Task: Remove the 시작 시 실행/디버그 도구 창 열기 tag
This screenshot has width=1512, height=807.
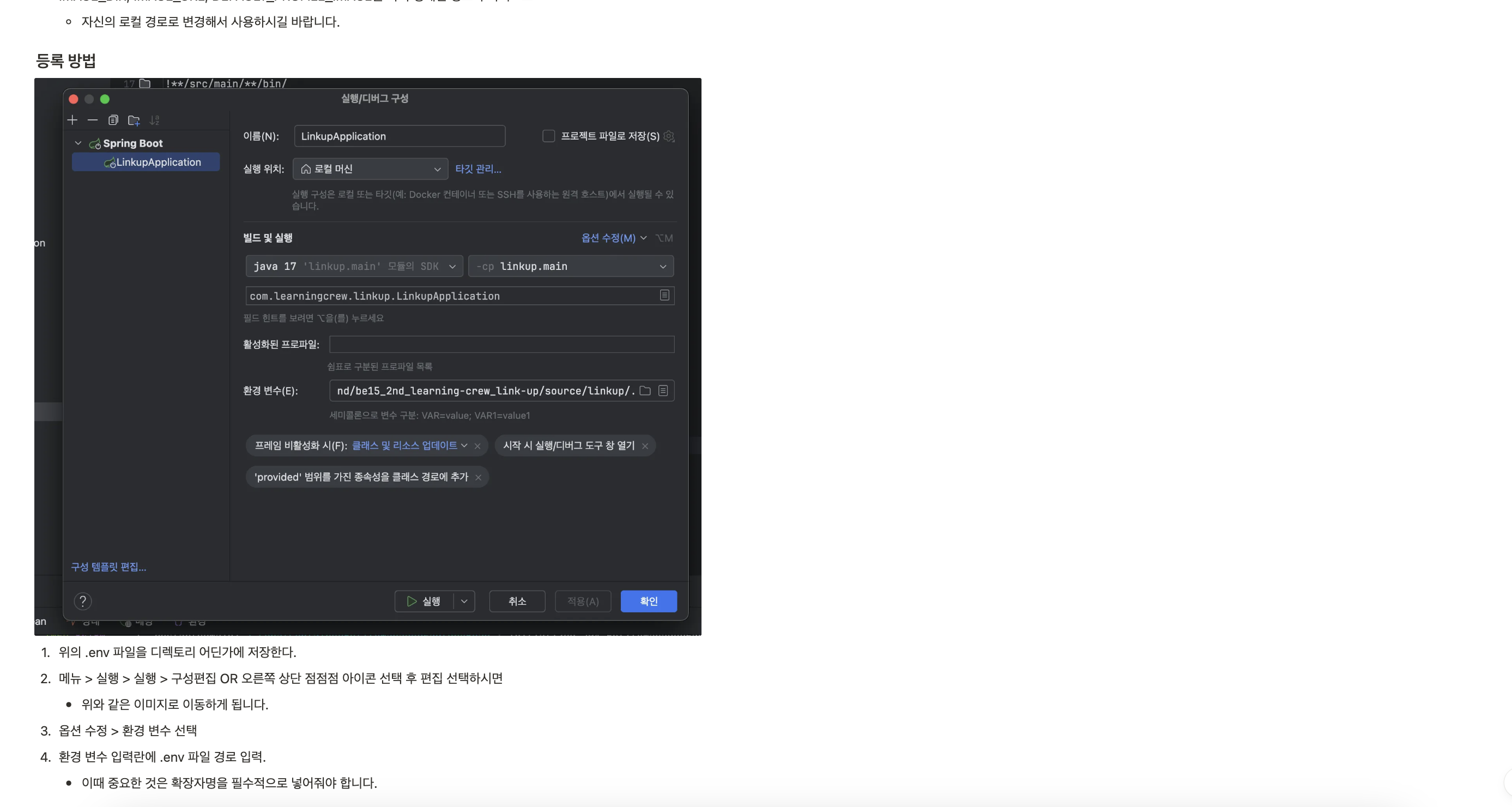Action: point(645,446)
